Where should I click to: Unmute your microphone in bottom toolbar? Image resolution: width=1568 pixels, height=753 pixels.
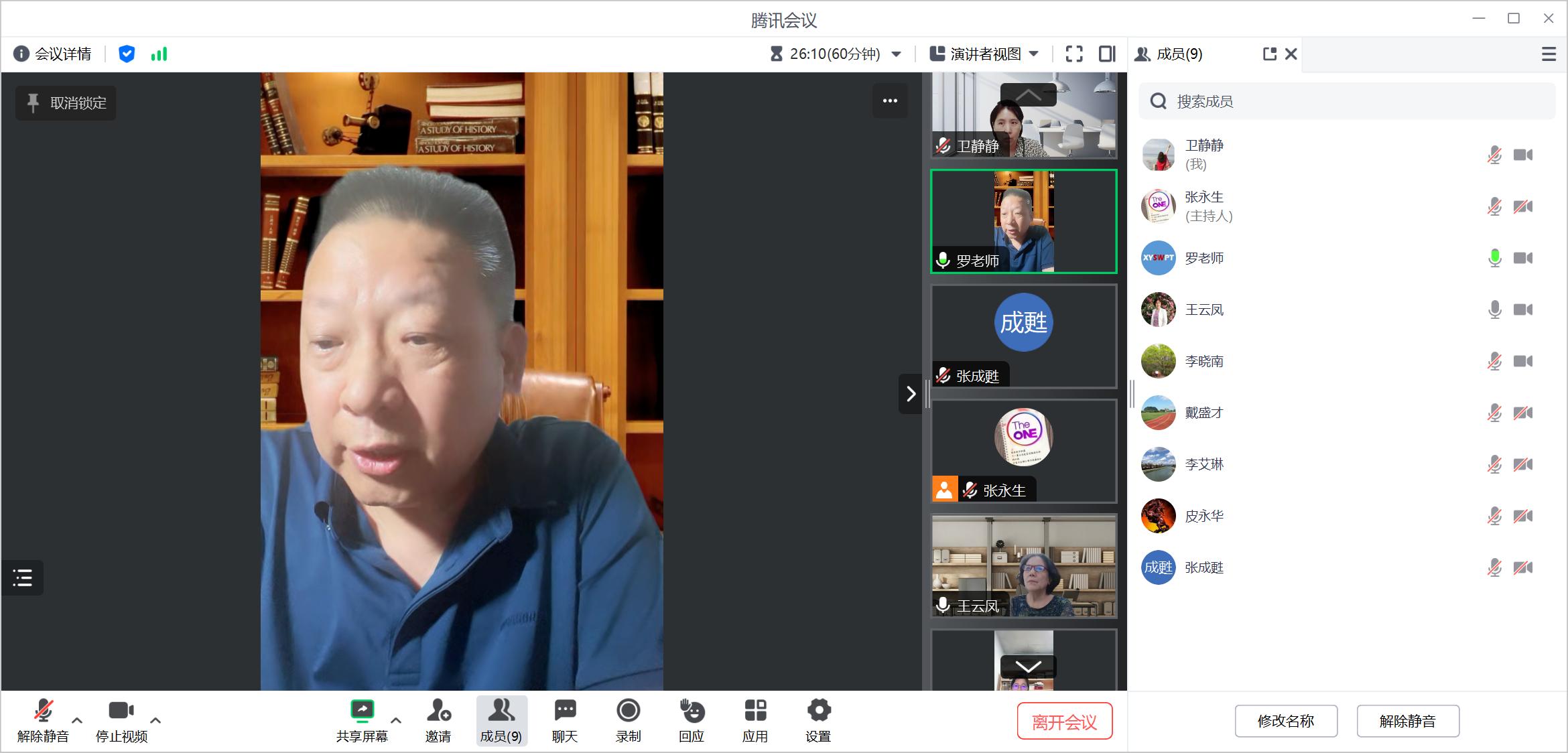click(x=44, y=711)
